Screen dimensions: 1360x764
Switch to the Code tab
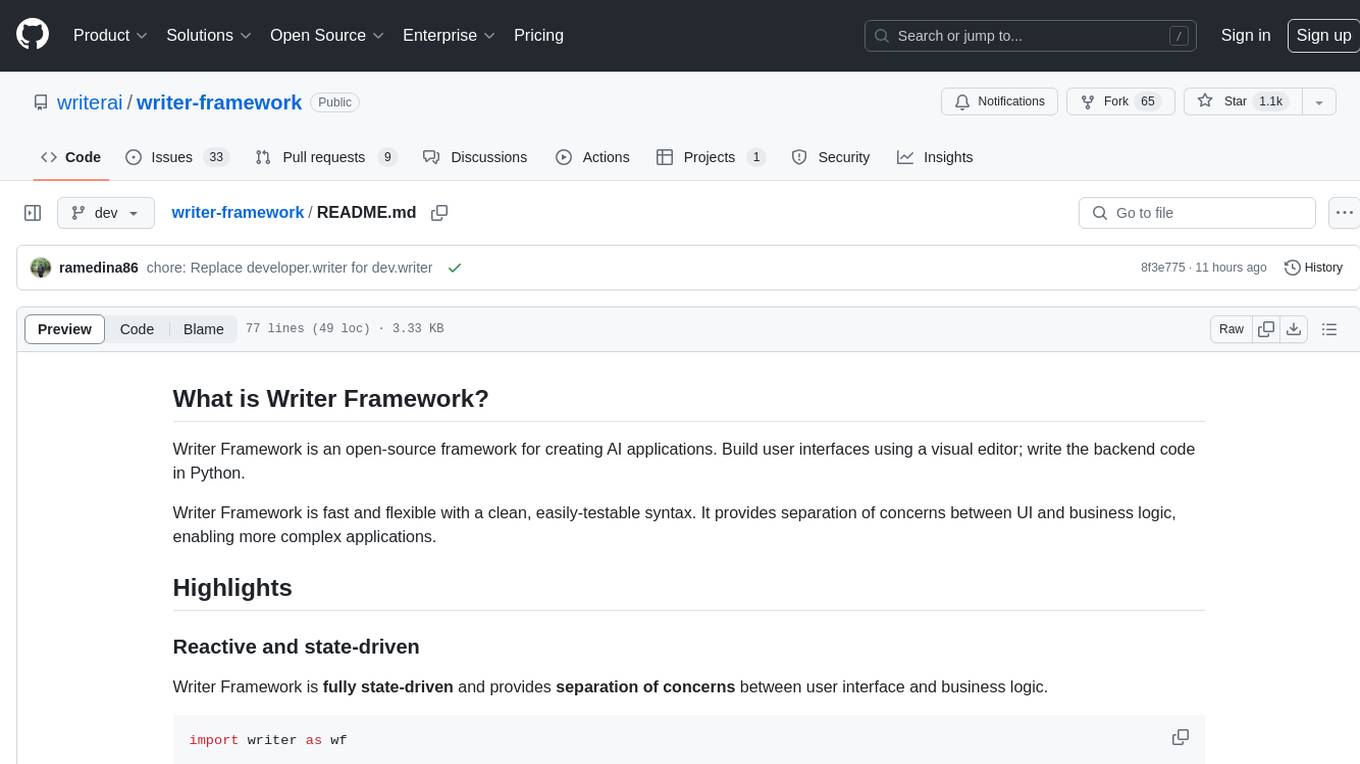pos(71,157)
